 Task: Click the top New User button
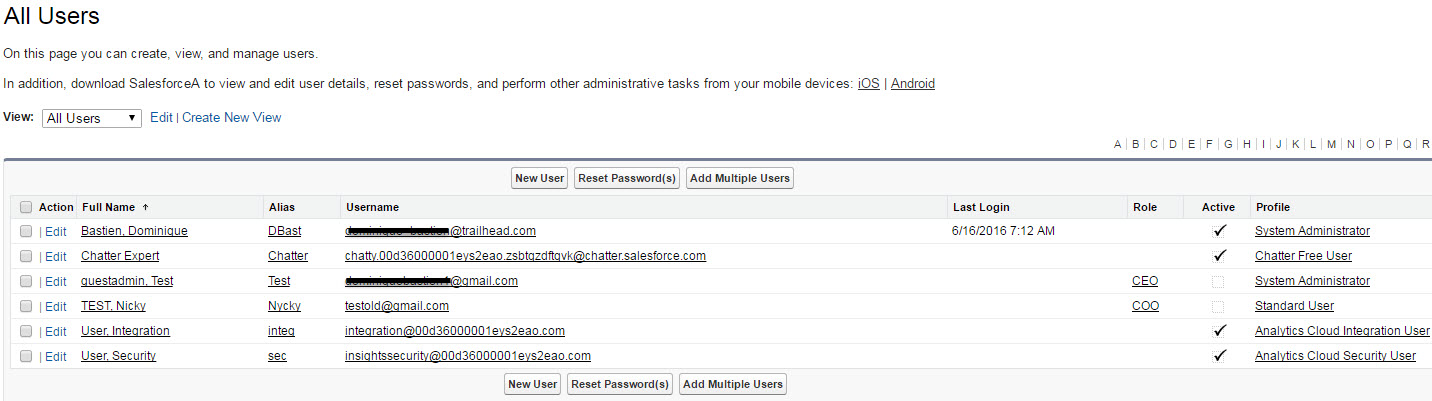(539, 179)
